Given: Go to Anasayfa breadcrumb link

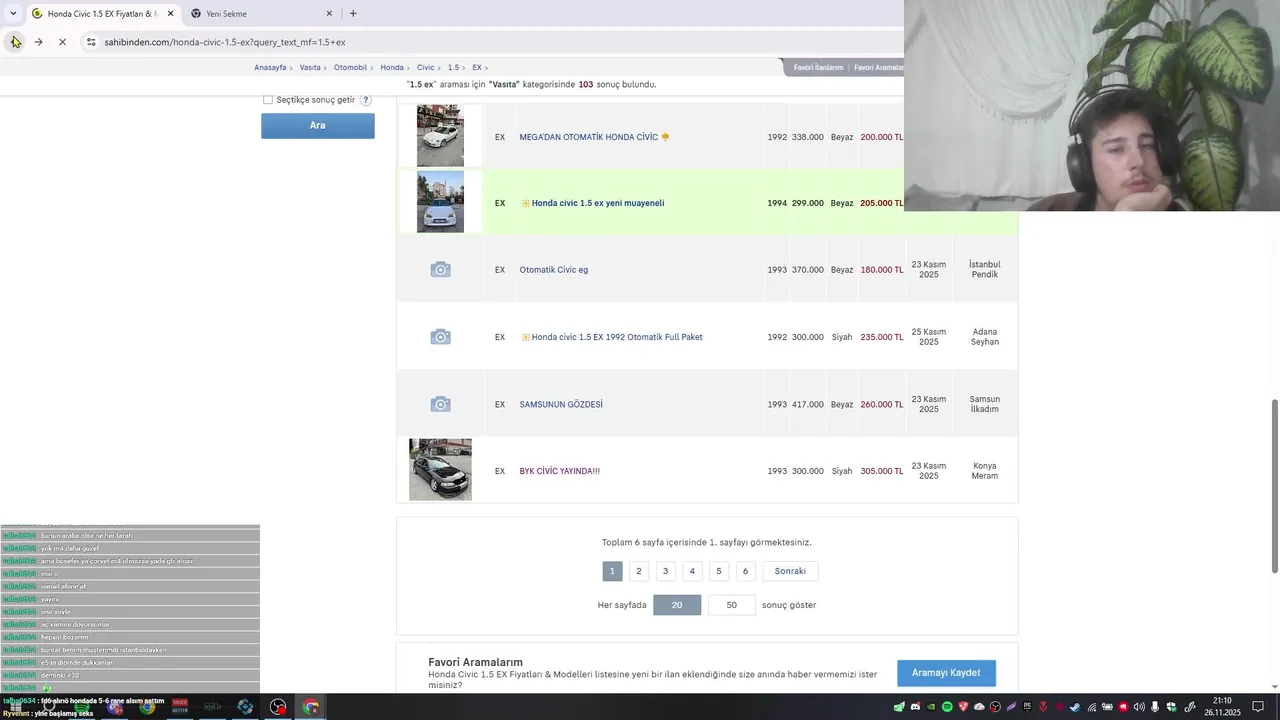Looking at the screenshot, I should tap(270, 67).
